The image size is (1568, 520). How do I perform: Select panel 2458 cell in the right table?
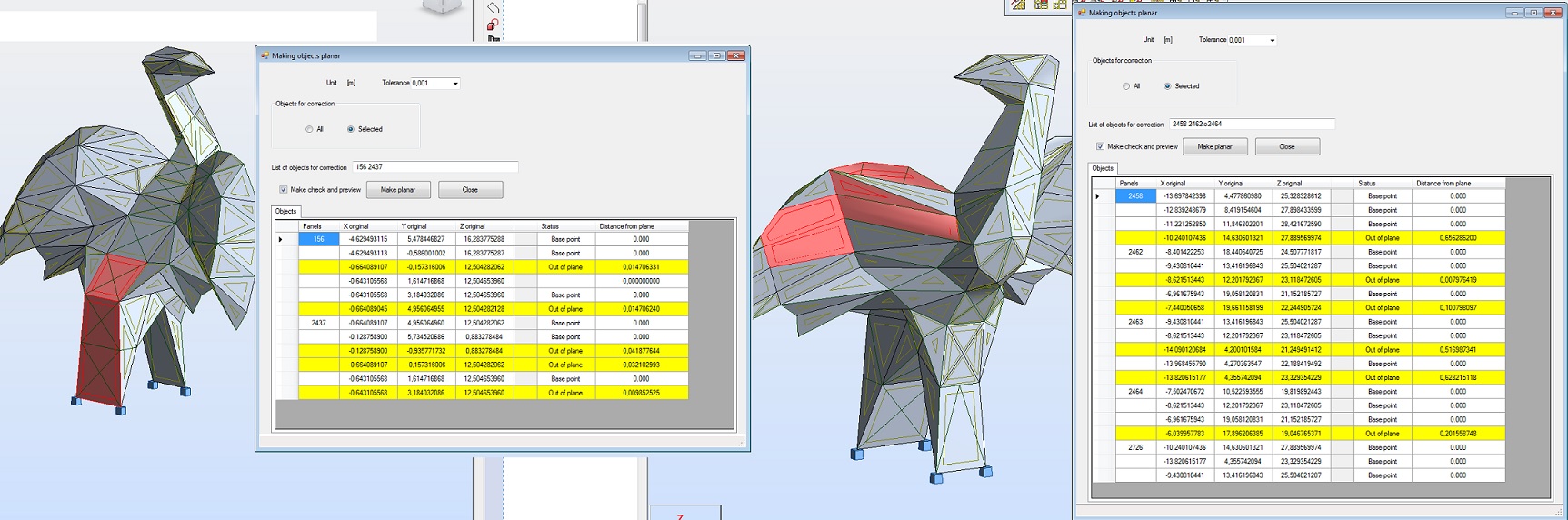[1136, 196]
